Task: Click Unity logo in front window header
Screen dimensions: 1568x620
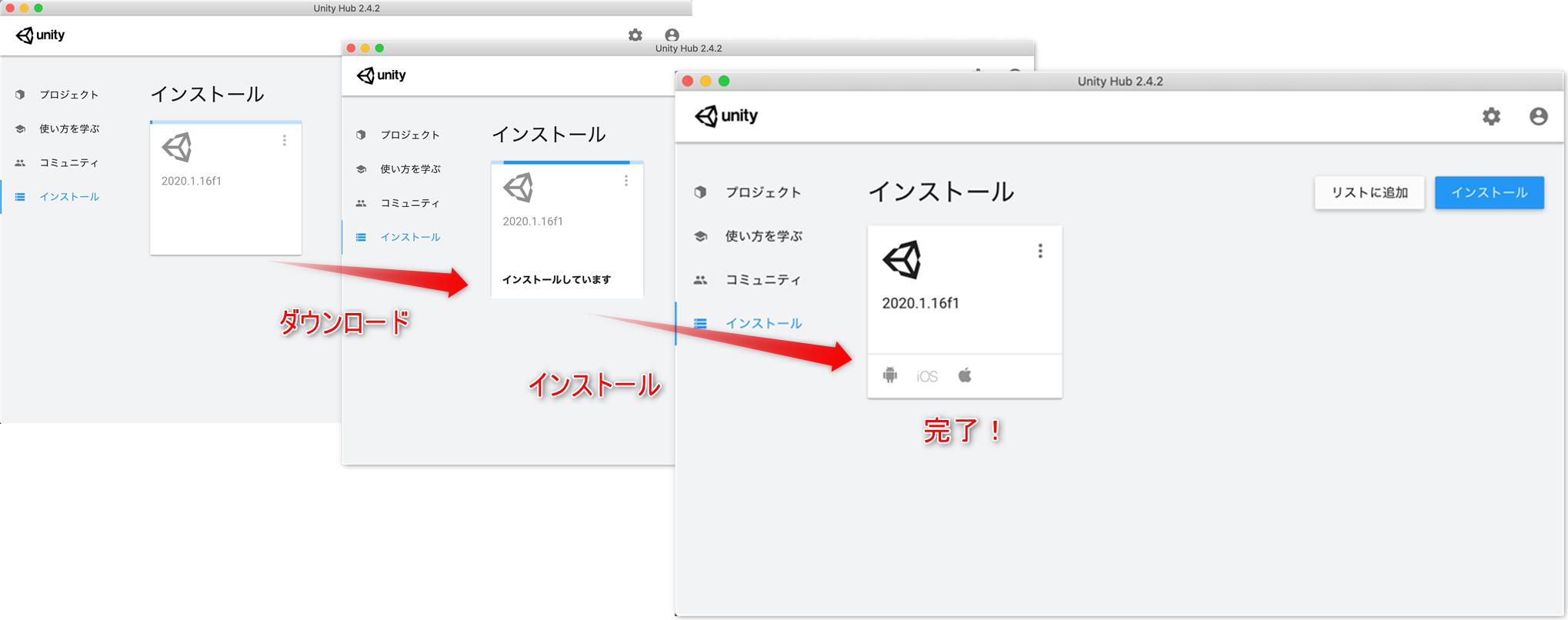Action: [726, 116]
